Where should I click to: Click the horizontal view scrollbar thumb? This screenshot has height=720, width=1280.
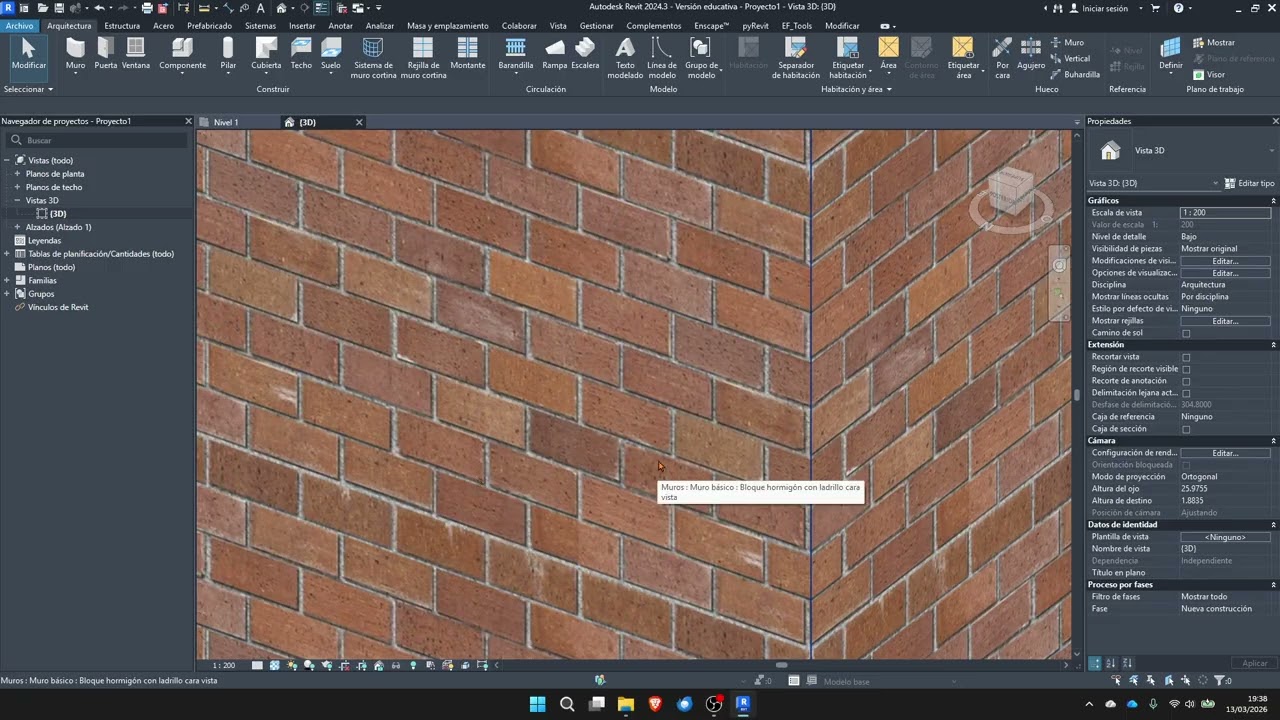tap(782, 665)
